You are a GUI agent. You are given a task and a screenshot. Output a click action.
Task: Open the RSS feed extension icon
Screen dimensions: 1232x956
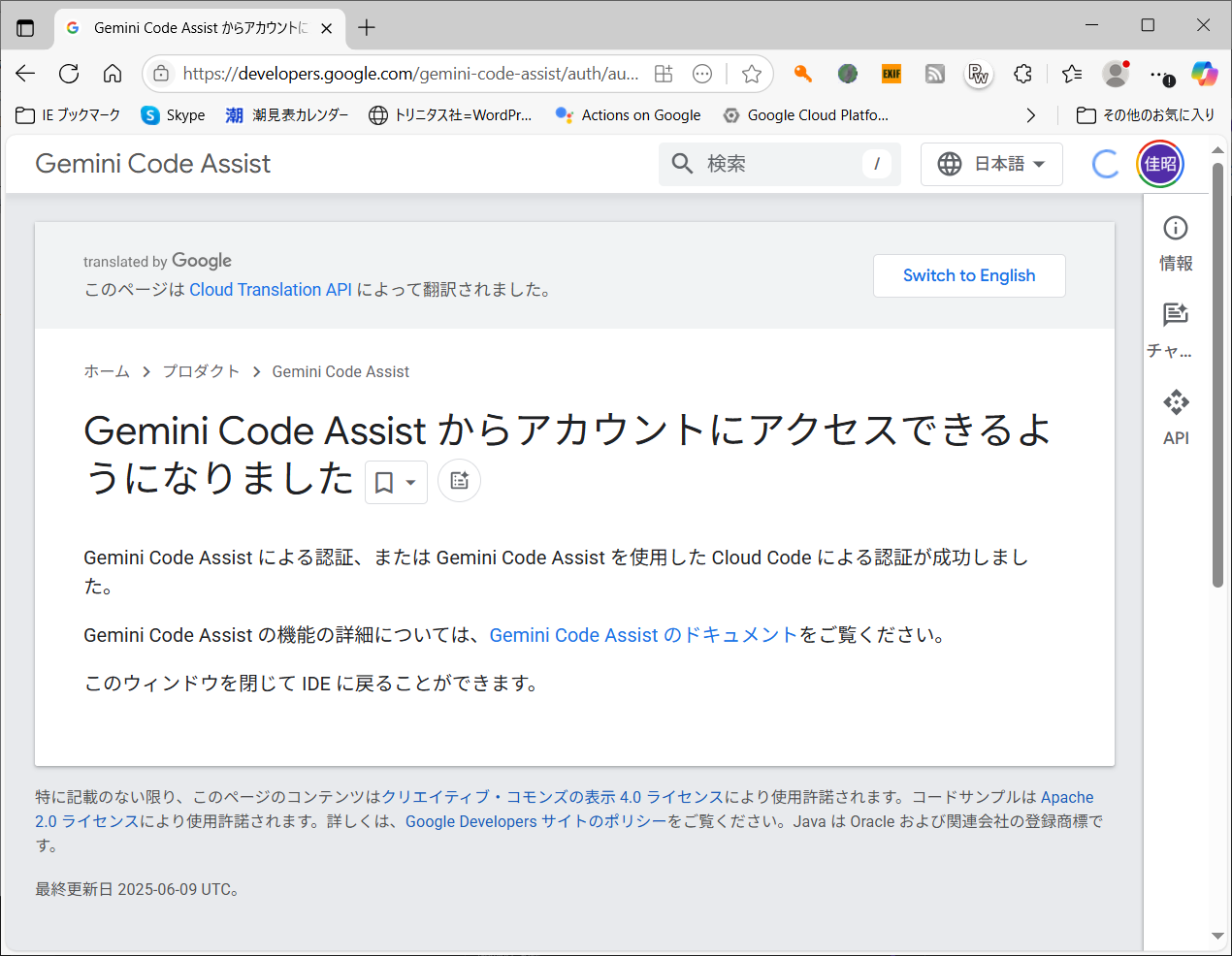coord(935,74)
